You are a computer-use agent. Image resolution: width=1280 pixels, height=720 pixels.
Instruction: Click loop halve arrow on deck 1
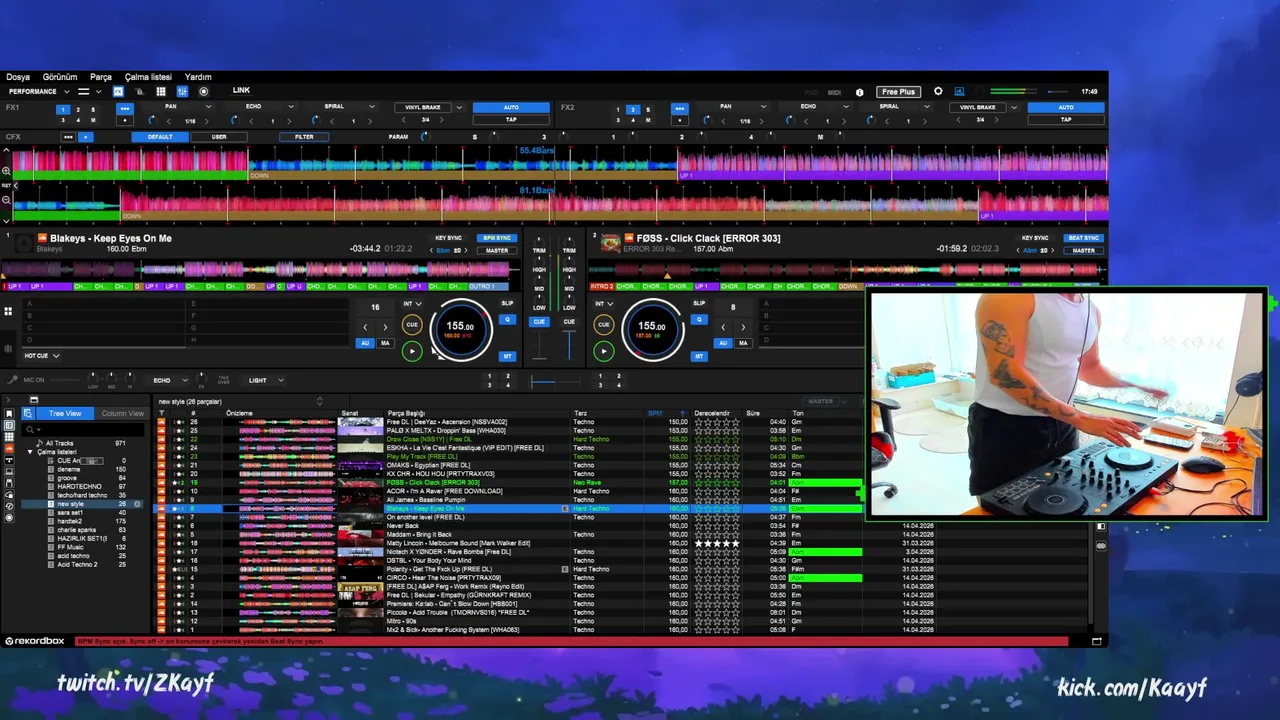[x=365, y=327]
